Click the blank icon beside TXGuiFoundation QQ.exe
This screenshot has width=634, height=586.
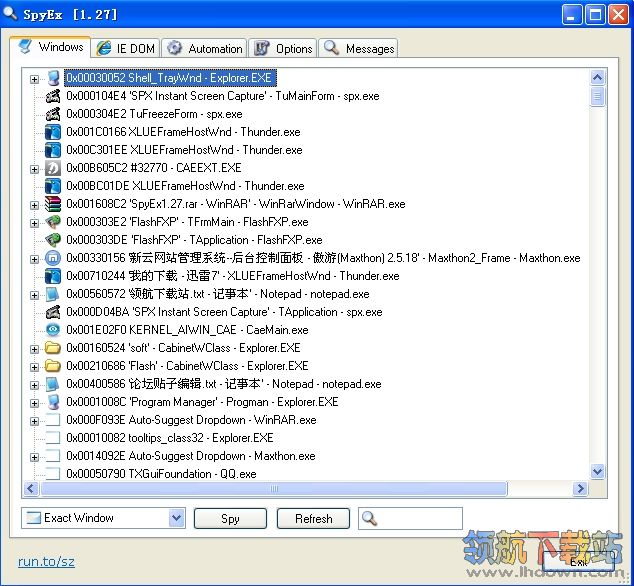coord(53,474)
